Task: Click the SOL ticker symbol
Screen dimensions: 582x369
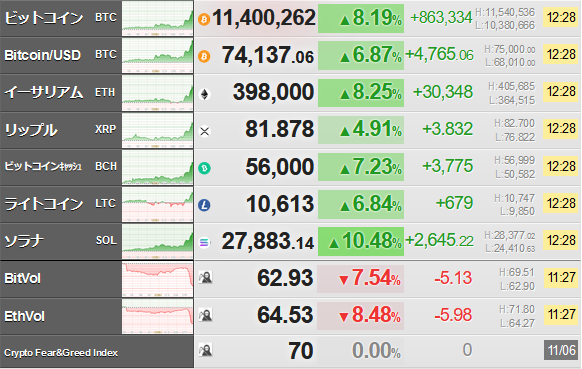Action: coord(106,241)
